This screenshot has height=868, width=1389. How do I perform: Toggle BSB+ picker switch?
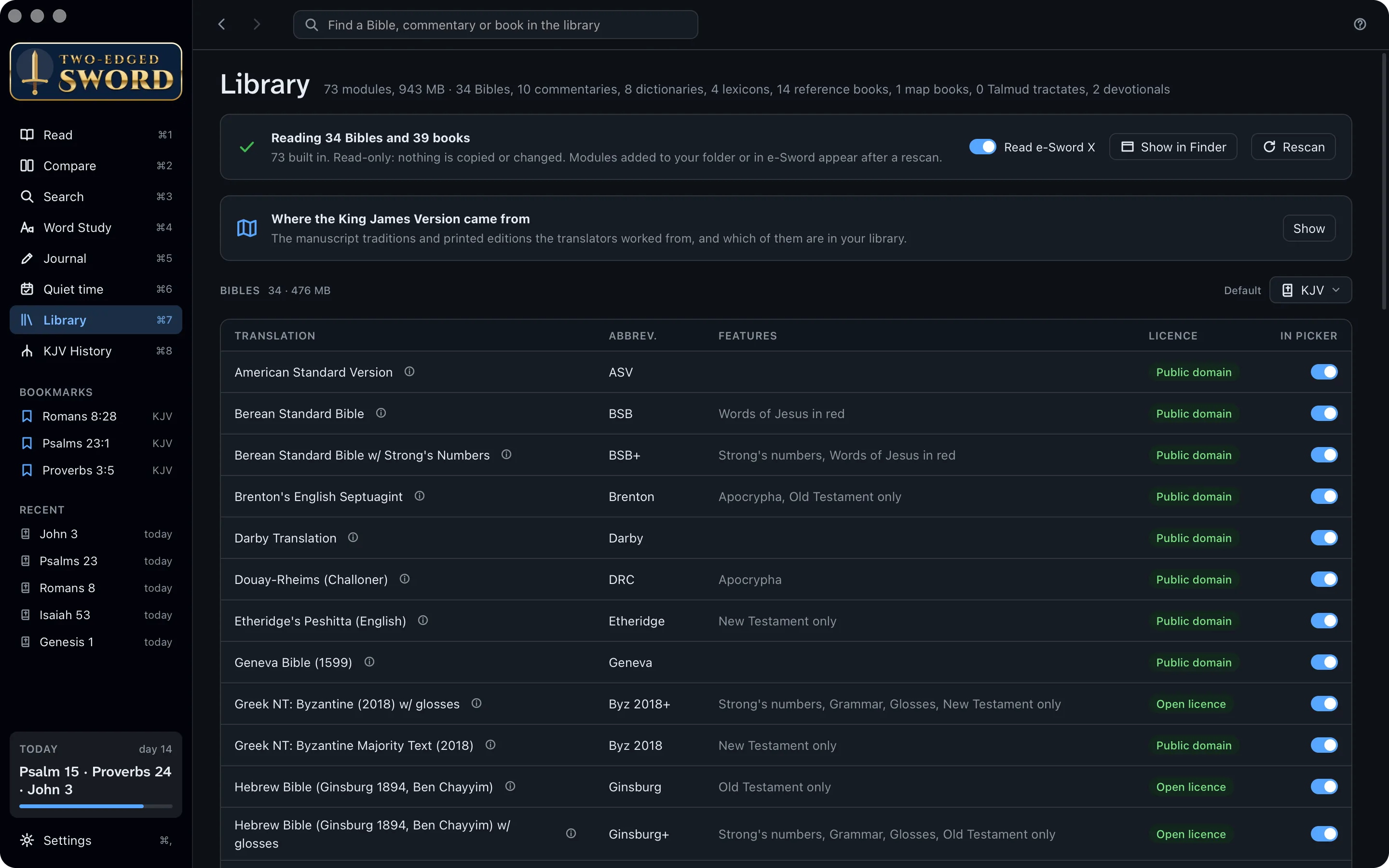click(1323, 455)
